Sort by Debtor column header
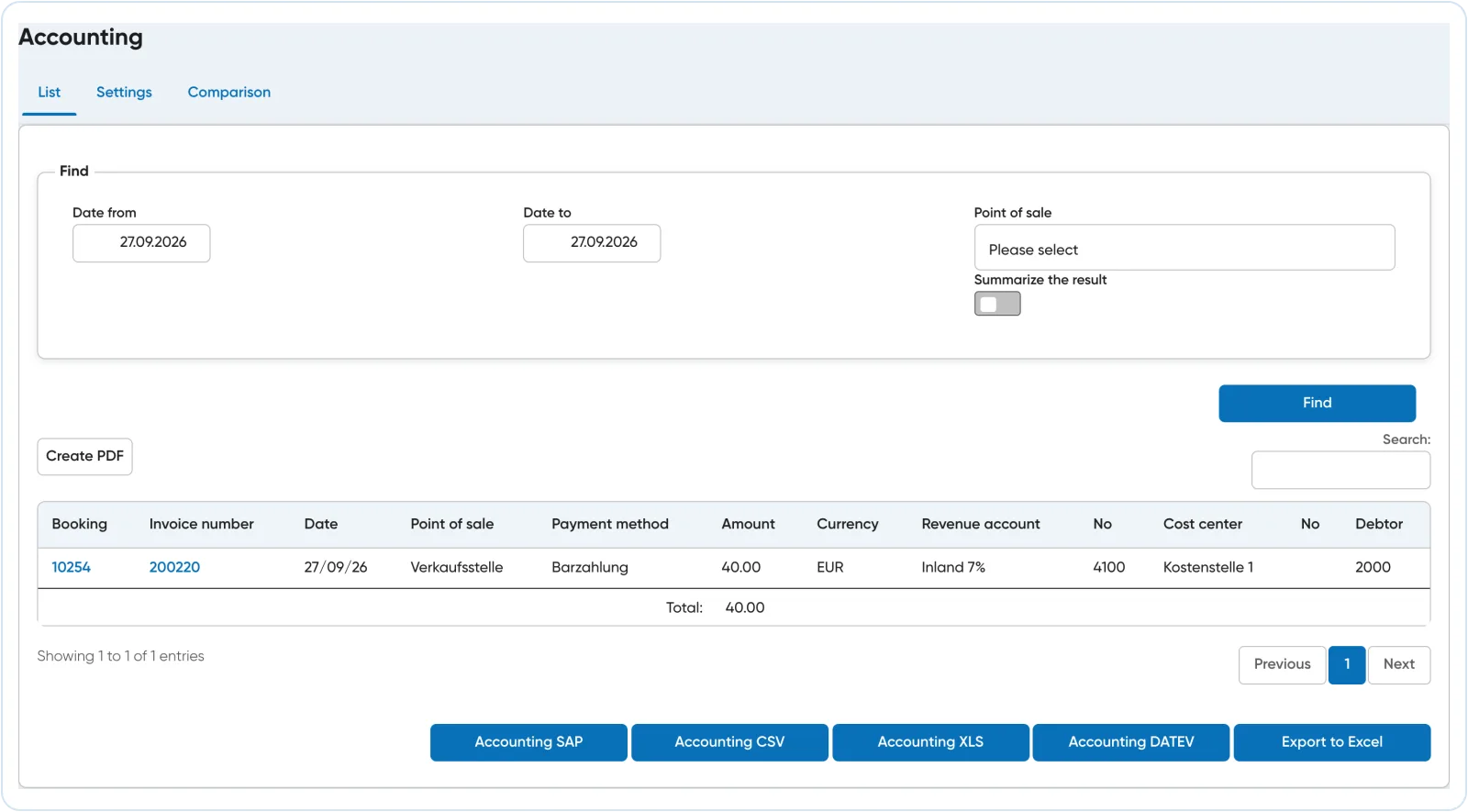 [x=1379, y=525]
